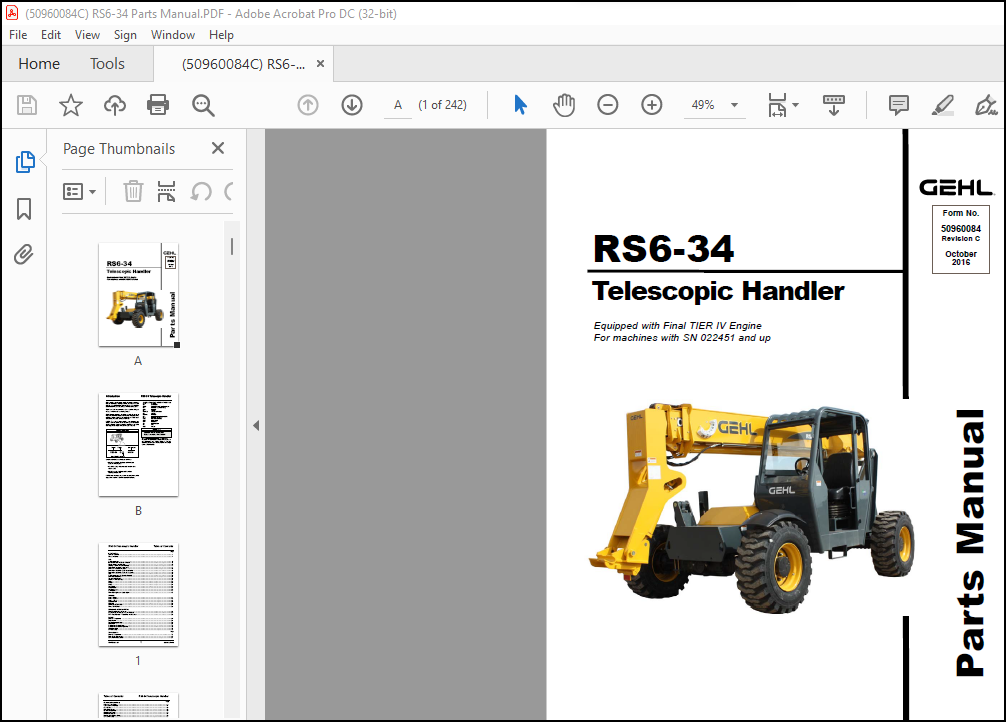
Task: Click the 'RS6-34' title in document
Action: (x=663, y=249)
